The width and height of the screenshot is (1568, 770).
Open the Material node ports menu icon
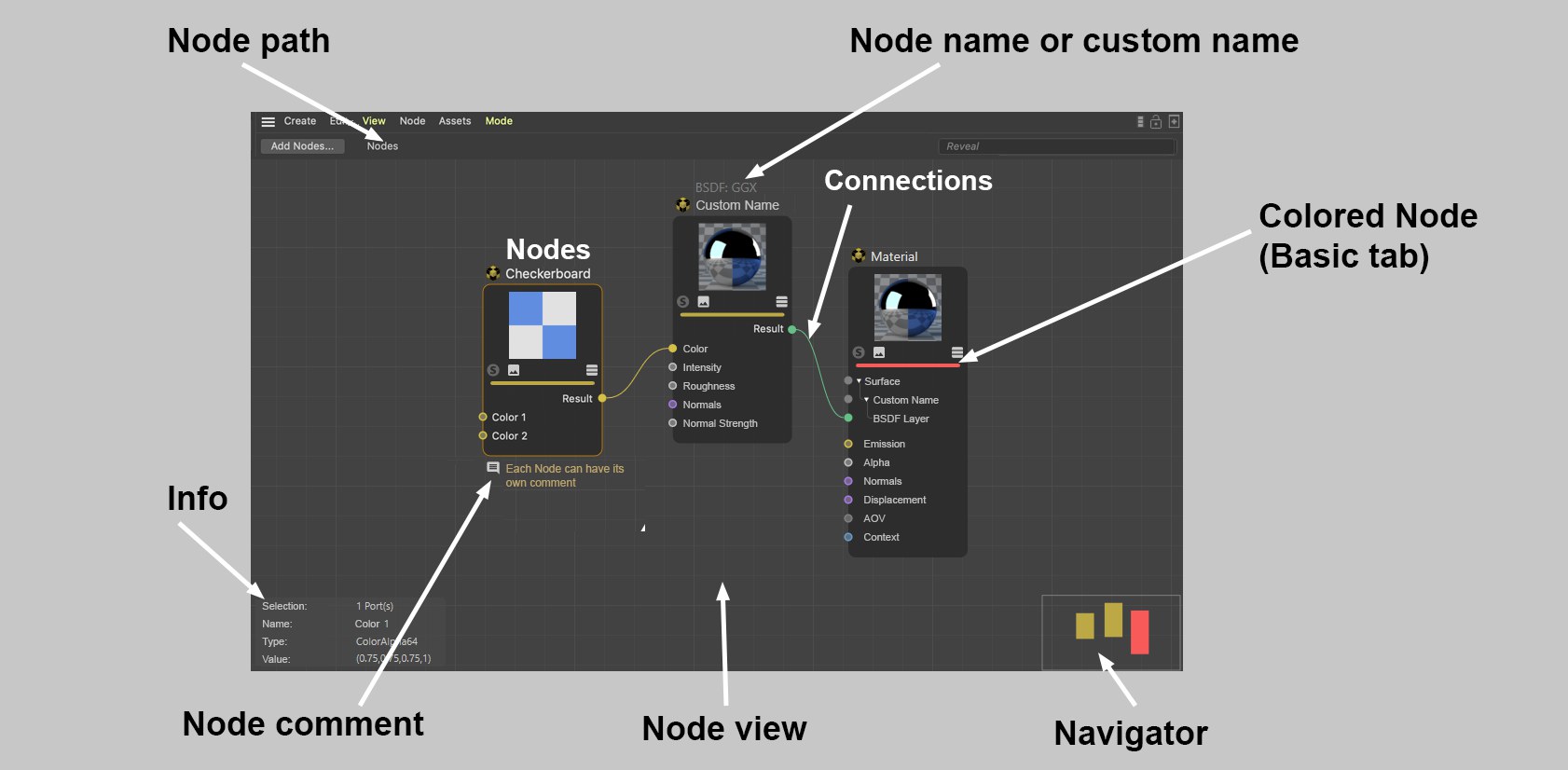(956, 352)
